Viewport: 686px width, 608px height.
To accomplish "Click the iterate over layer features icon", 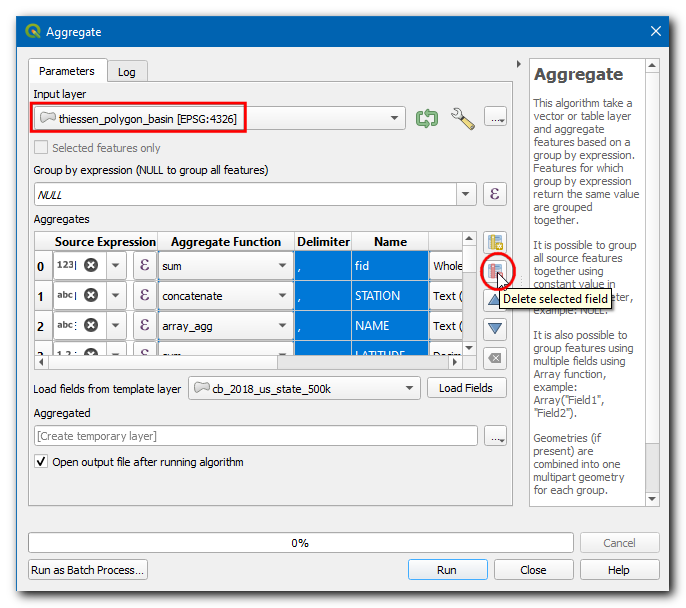I will (x=427, y=118).
